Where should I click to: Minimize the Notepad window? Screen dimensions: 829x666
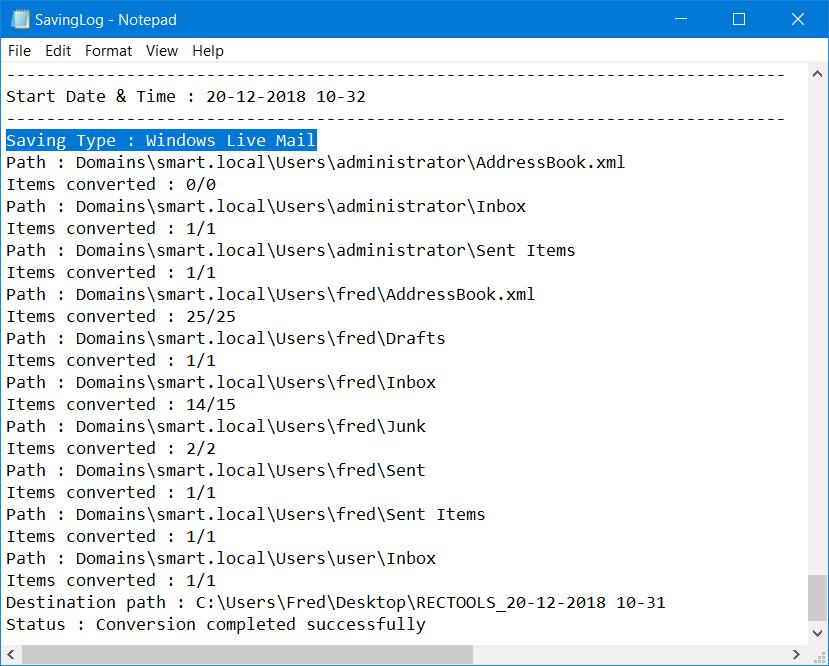(681, 20)
